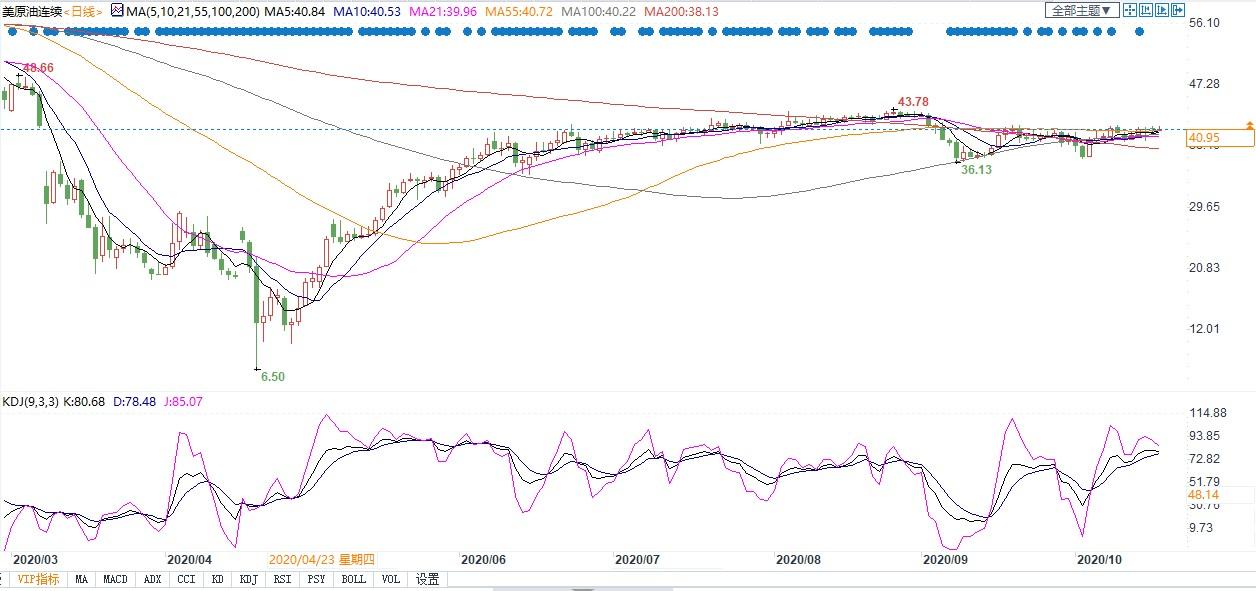The image size is (1256, 591).
Task: Click the 36.13 low price marker
Action: click(x=977, y=170)
